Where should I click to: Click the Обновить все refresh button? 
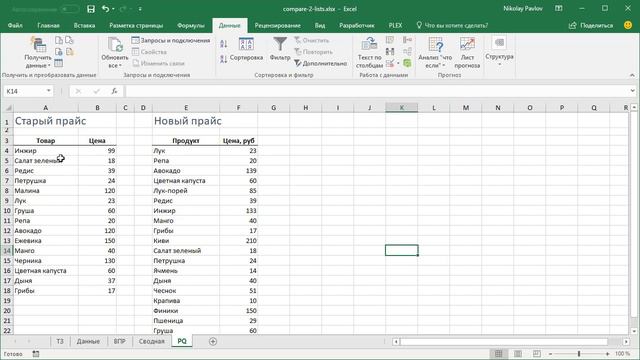[115, 52]
